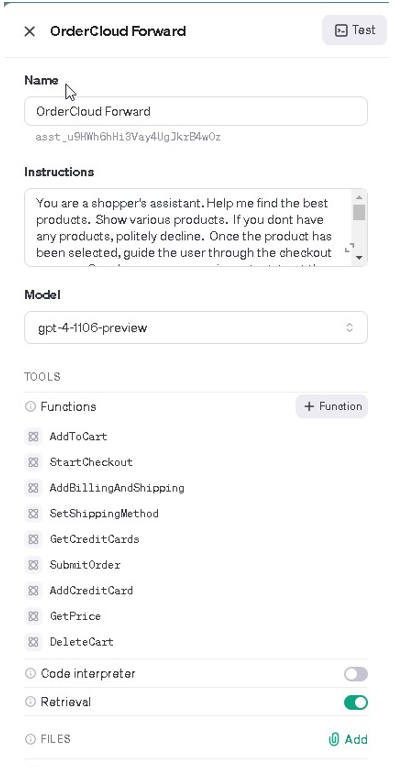Click the AddCreditCard function icon
394x767 pixels.
(x=33, y=590)
